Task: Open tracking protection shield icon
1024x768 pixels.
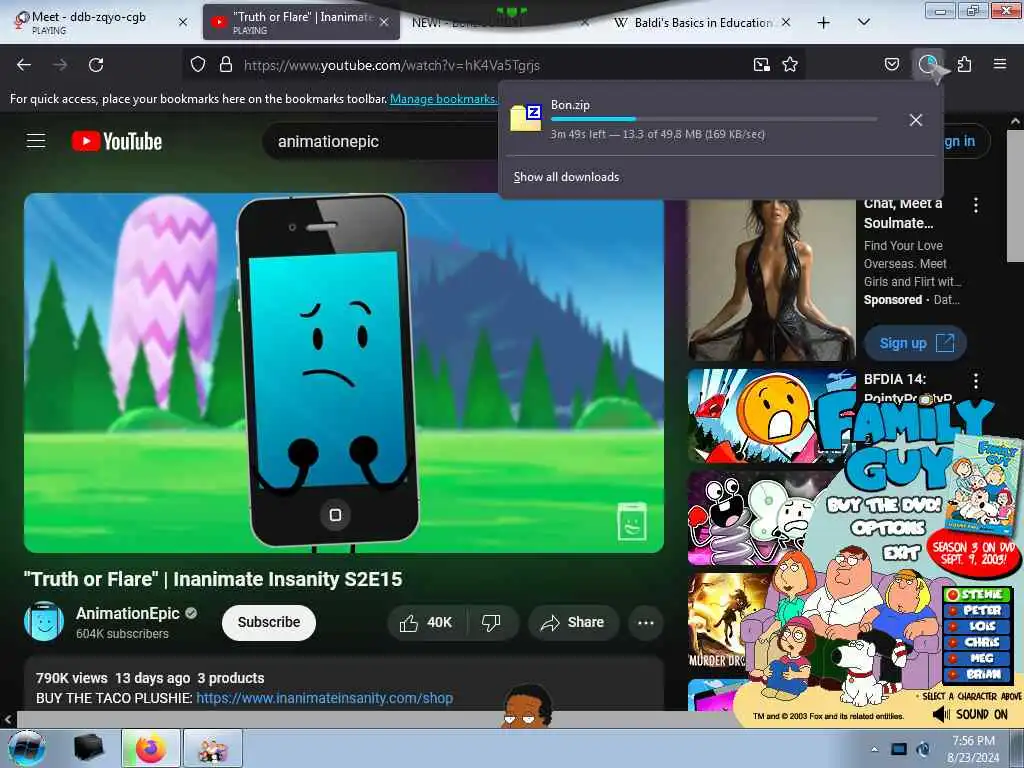Action: click(198, 65)
